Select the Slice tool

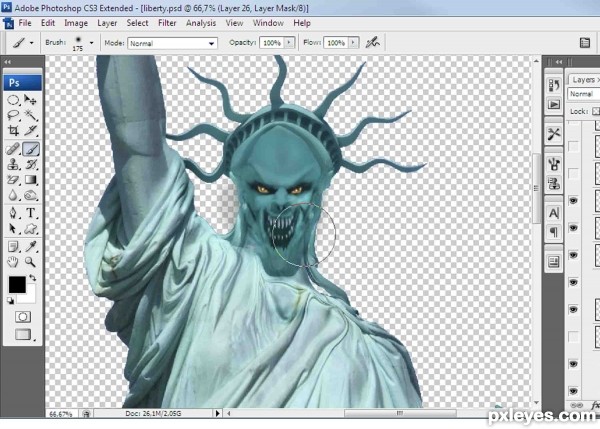(31, 130)
